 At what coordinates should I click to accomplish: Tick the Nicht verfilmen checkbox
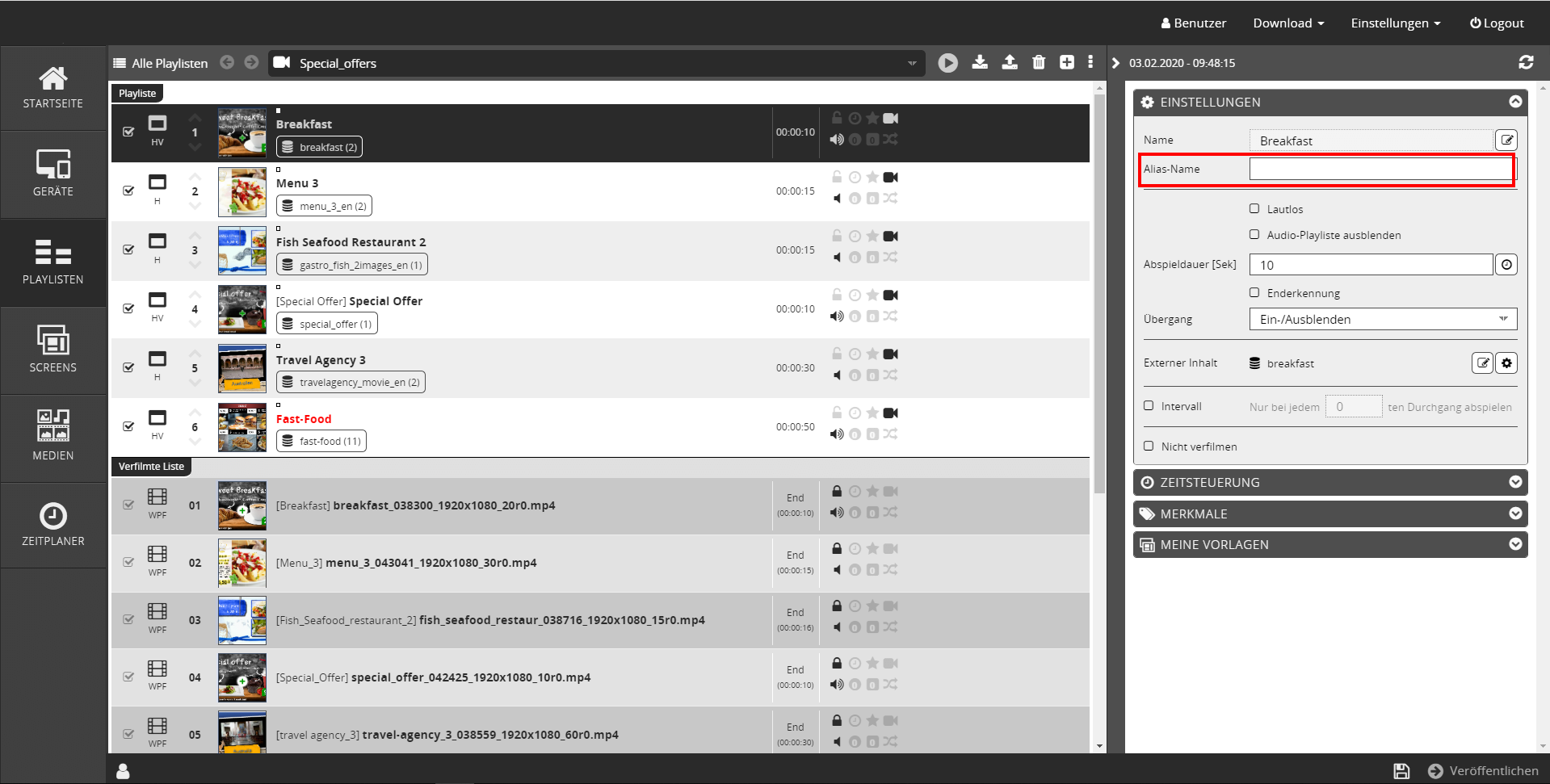[1149, 447]
